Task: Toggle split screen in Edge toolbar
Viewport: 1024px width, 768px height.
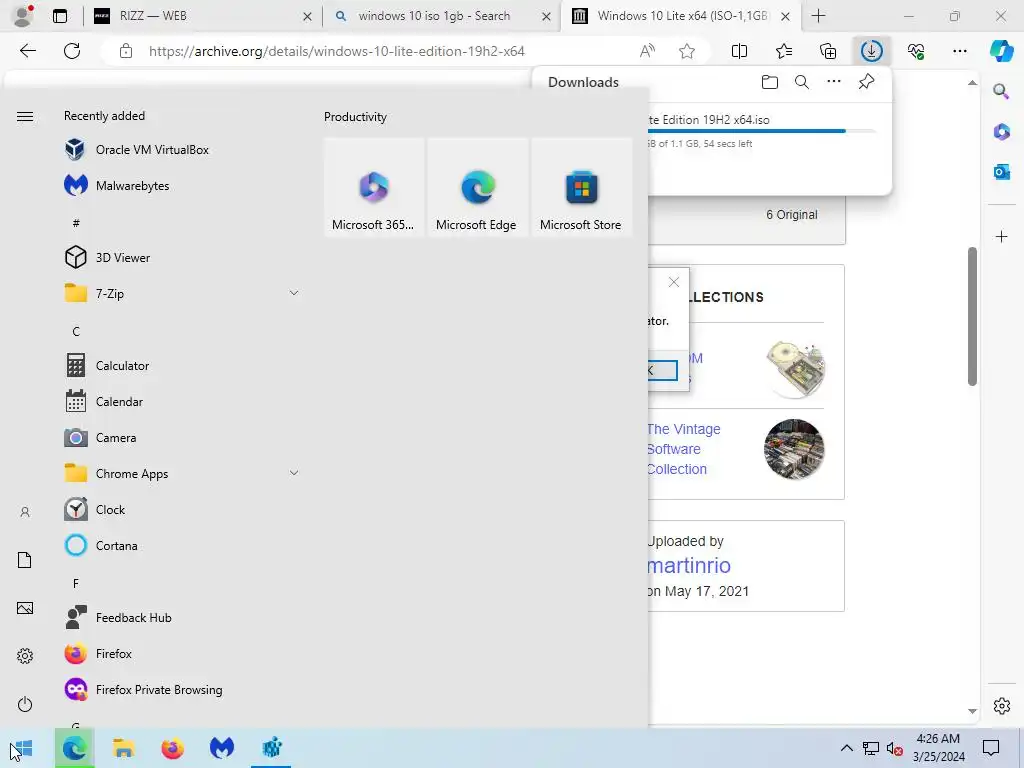Action: [739, 51]
